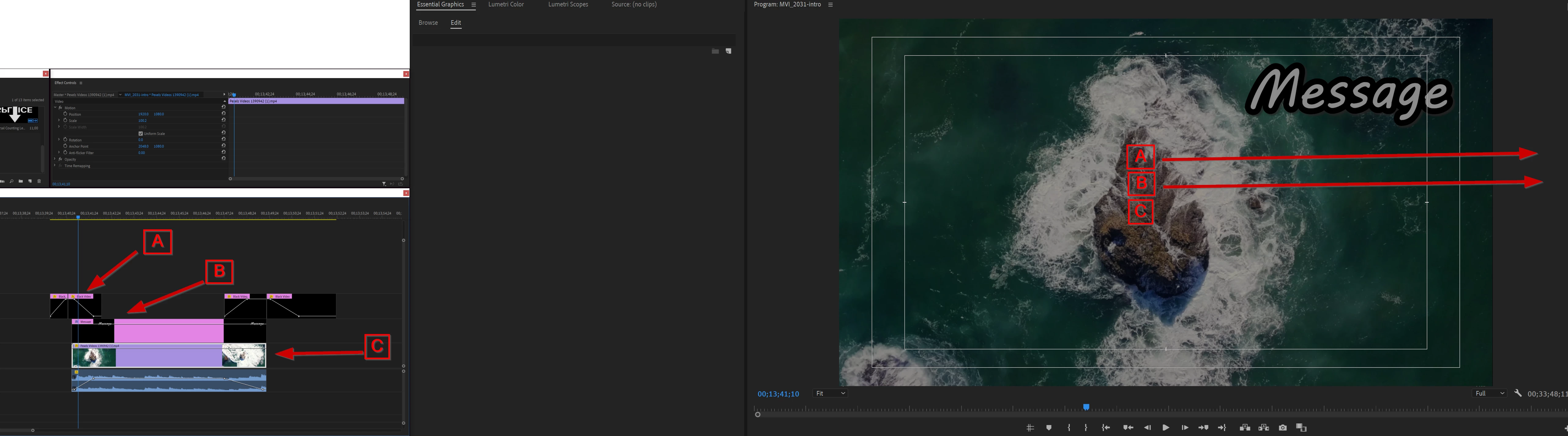Click the Program Monitor playhead marker
The image size is (1568, 436).
pos(1085,407)
